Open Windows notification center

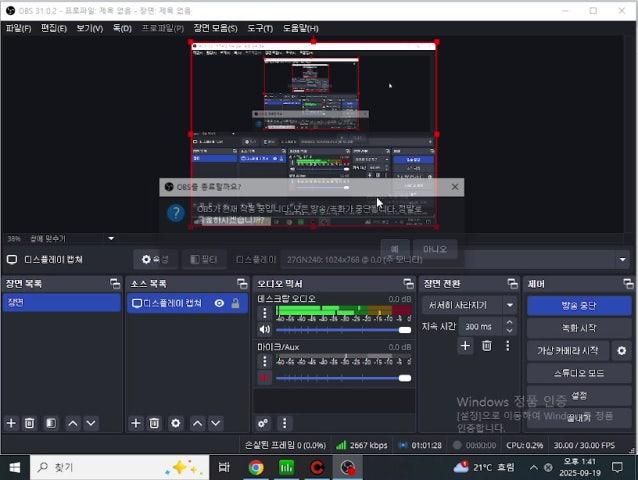click(618, 468)
